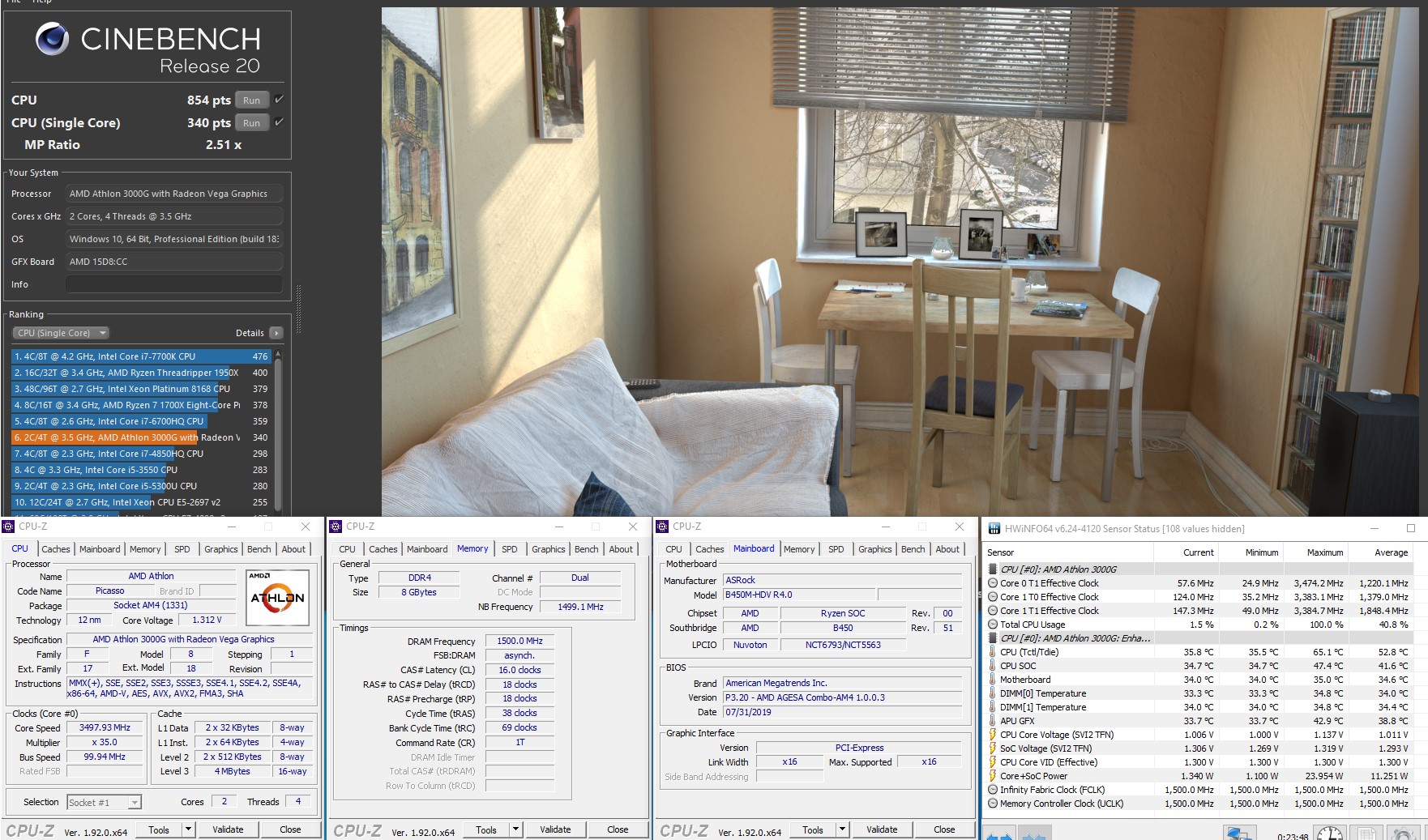Click the B450M-HDV R4.0 model field
1428x840 pixels.
798,595
